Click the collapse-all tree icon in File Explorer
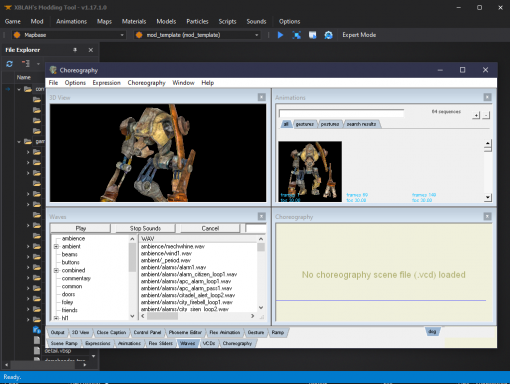 point(26,63)
